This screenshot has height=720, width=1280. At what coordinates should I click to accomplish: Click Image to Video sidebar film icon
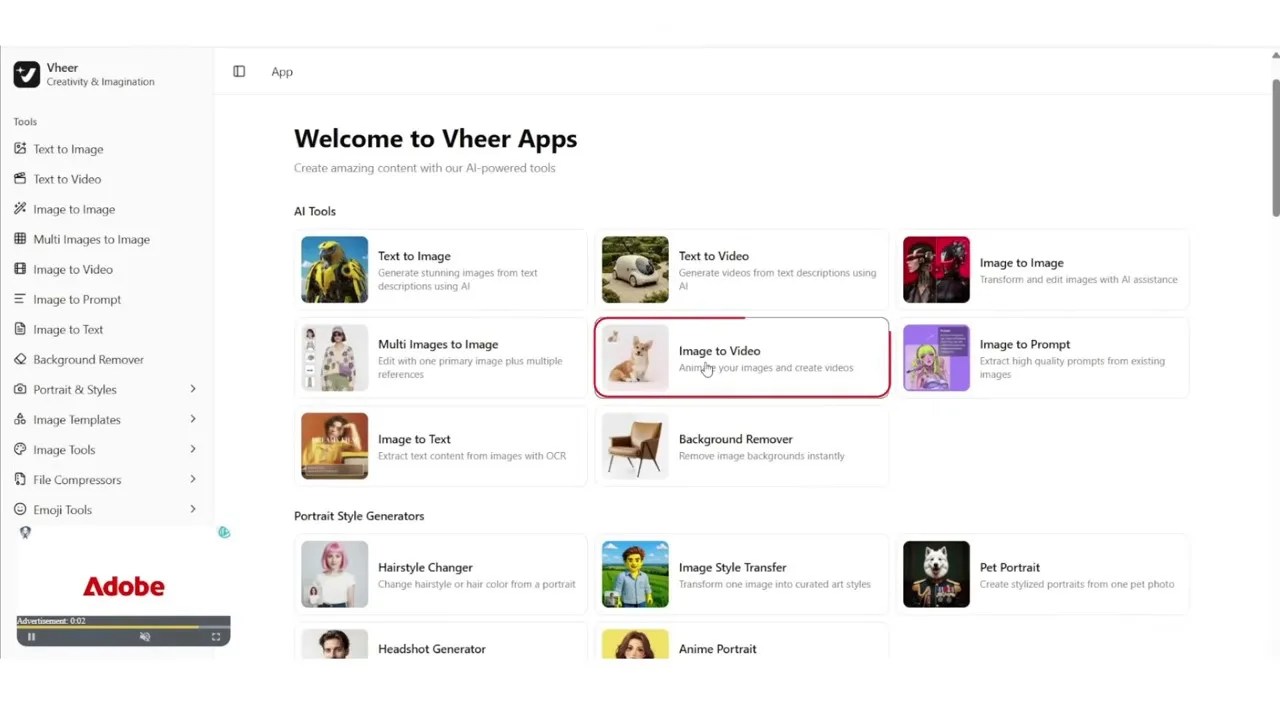[20, 269]
